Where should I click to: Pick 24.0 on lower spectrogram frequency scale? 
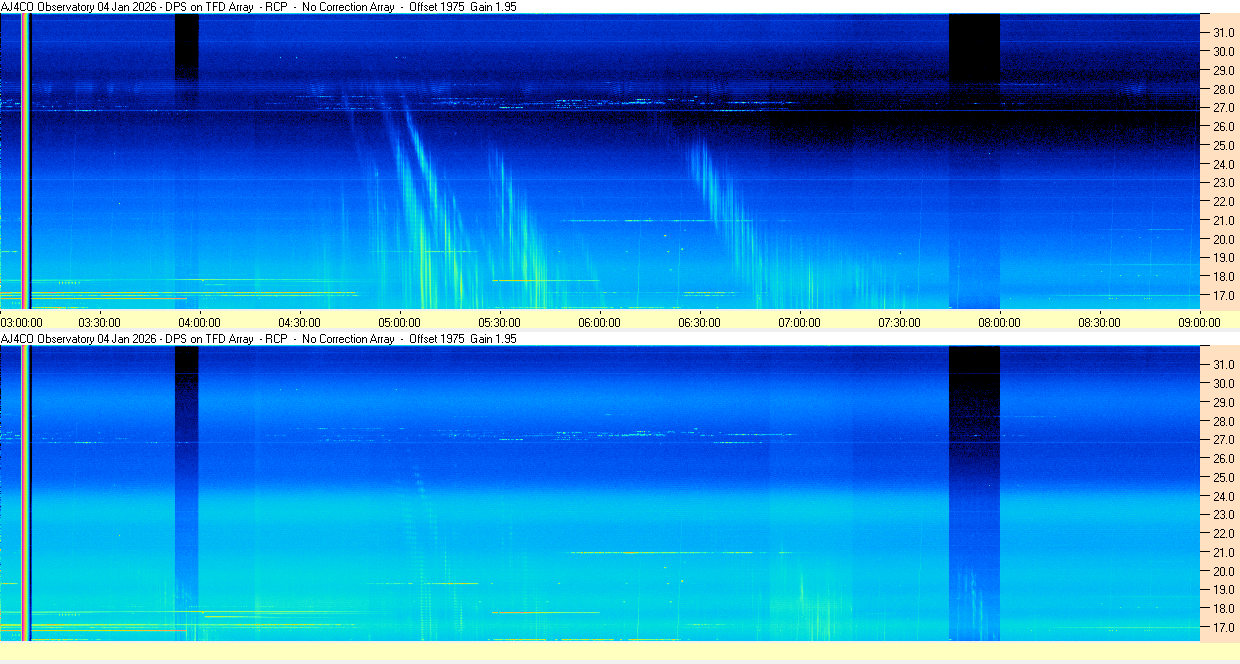coord(1224,496)
